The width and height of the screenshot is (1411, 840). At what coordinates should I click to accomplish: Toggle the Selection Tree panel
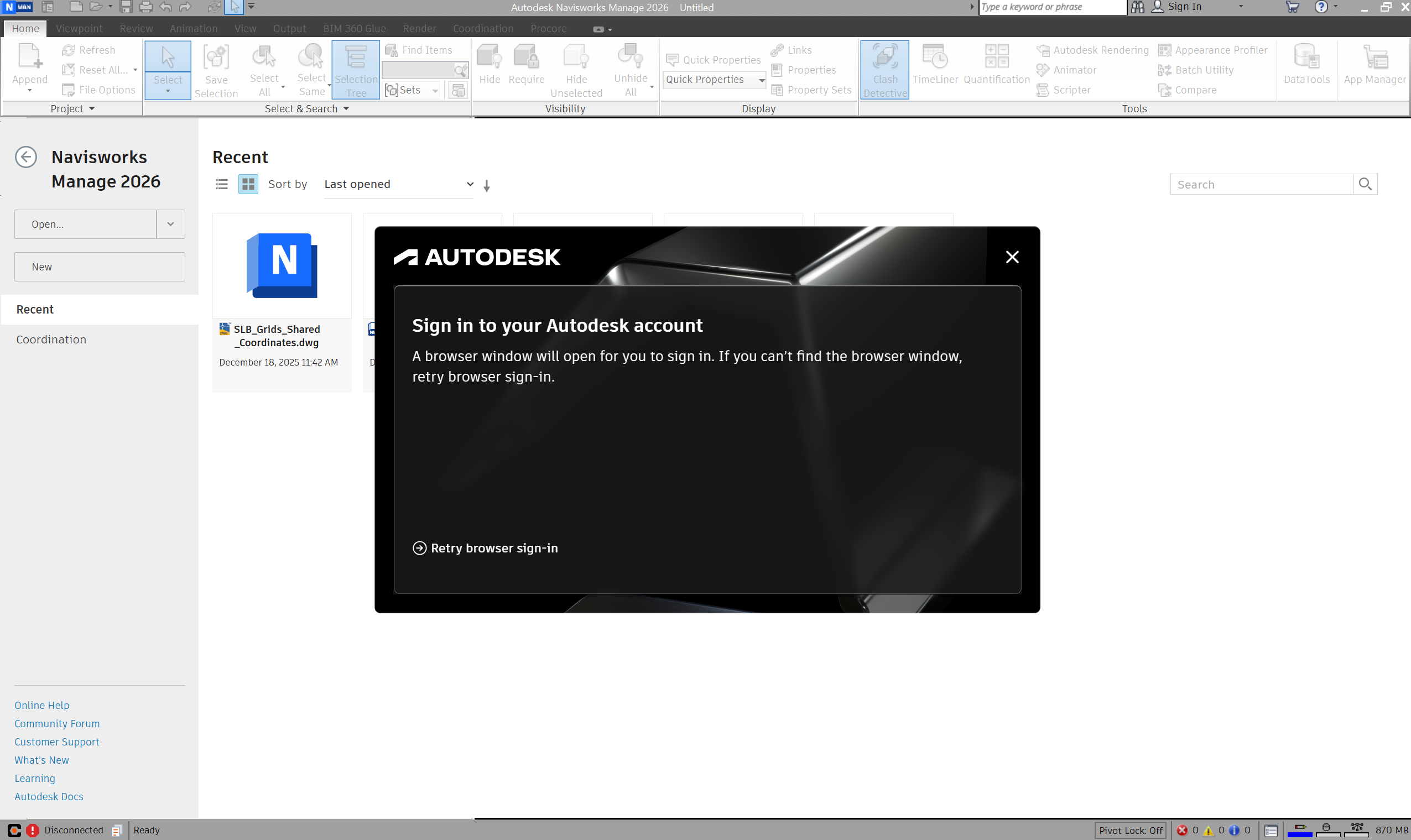[356, 69]
